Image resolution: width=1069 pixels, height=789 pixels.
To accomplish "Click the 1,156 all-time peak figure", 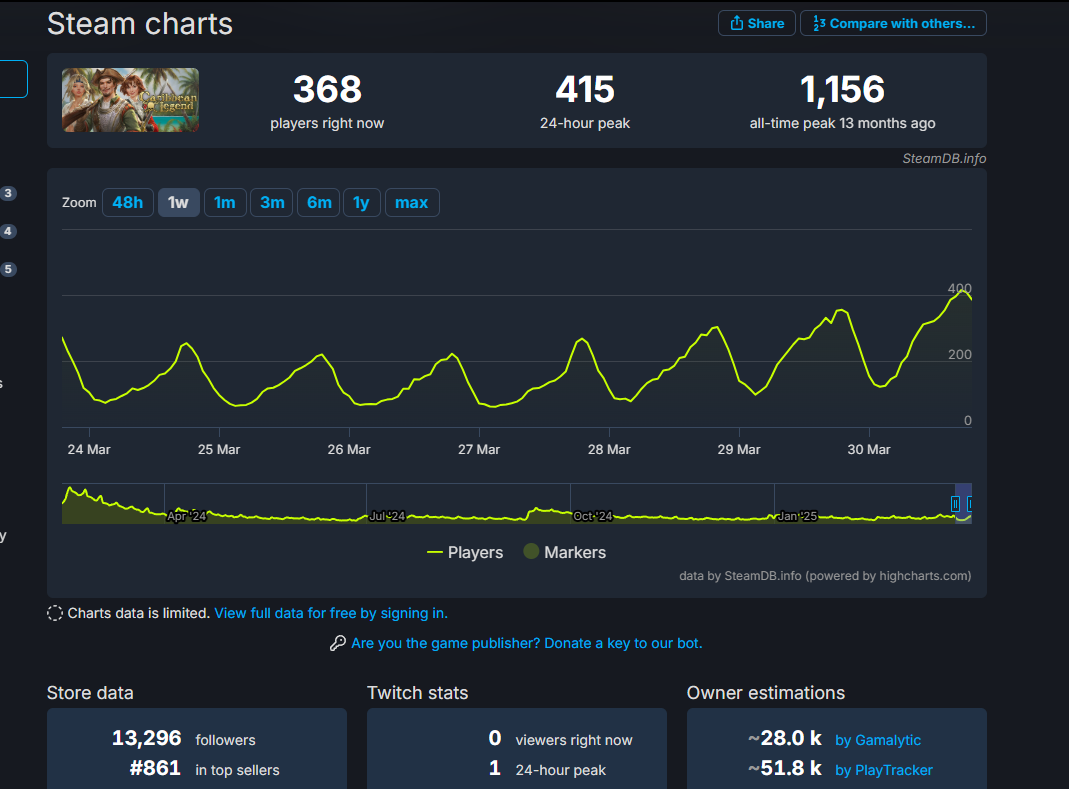I will pyautogui.click(x=843, y=89).
